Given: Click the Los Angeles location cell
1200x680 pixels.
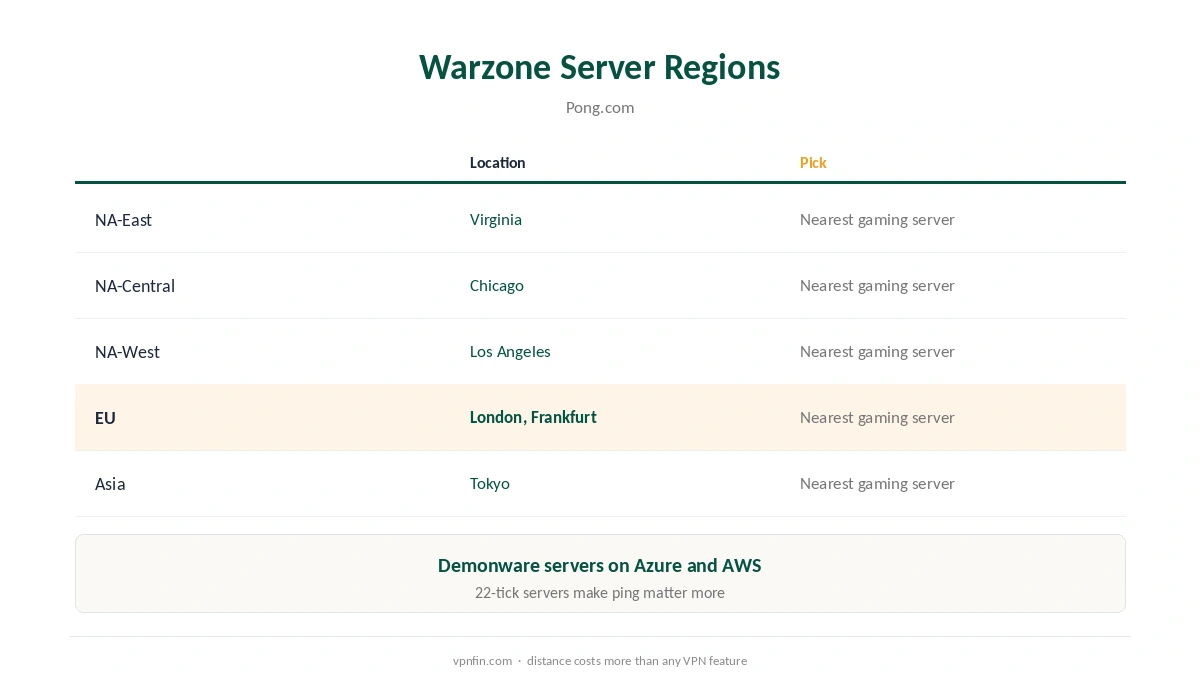Looking at the screenshot, I should point(510,351).
